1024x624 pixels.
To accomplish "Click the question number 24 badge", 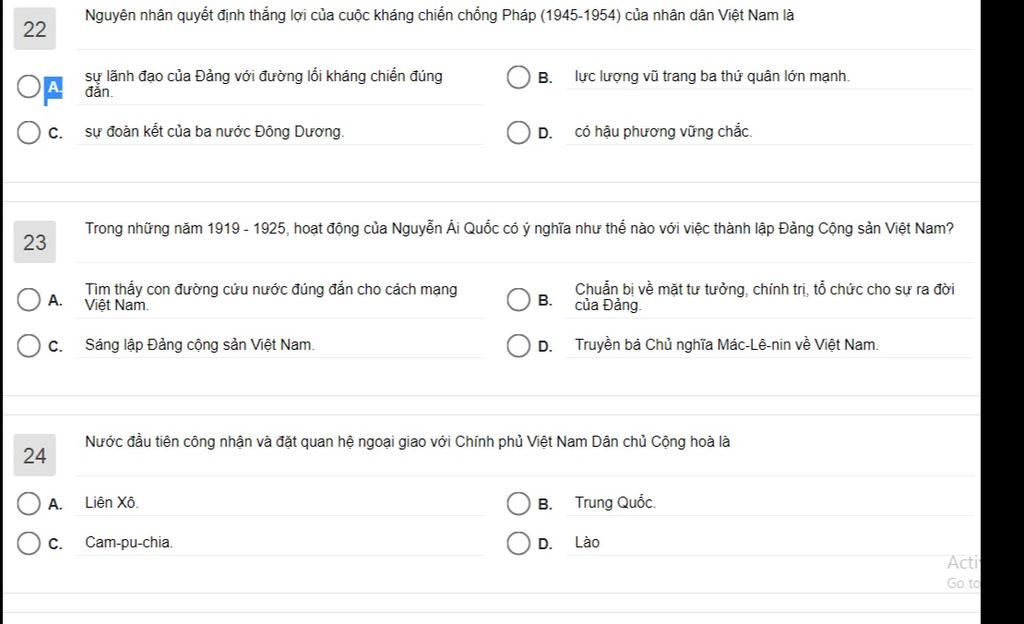I will 35,455.
